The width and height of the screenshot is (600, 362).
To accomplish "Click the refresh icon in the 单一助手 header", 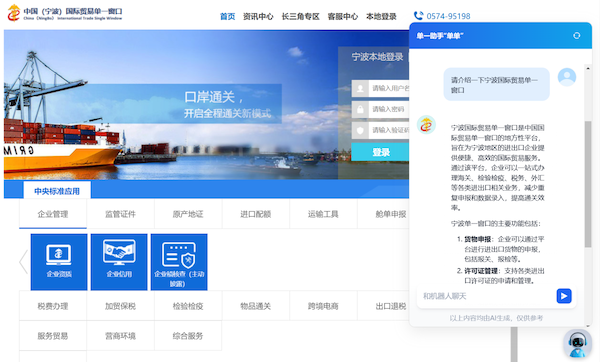I will [577, 36].
